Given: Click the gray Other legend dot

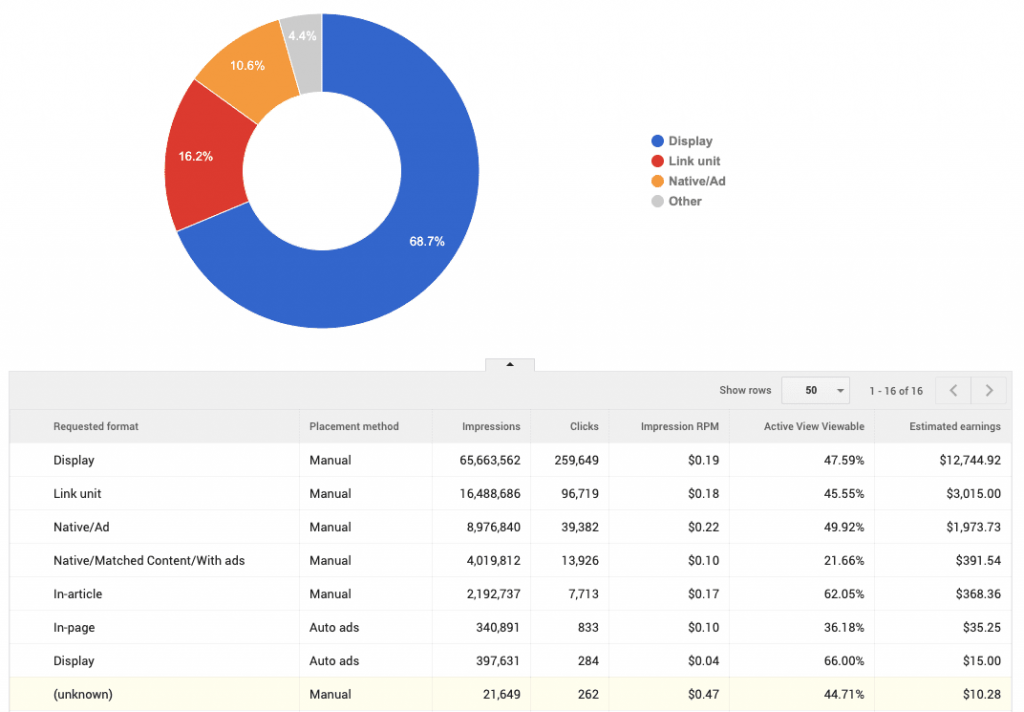Looking at the screenshot, I should [x=657, y=201].
